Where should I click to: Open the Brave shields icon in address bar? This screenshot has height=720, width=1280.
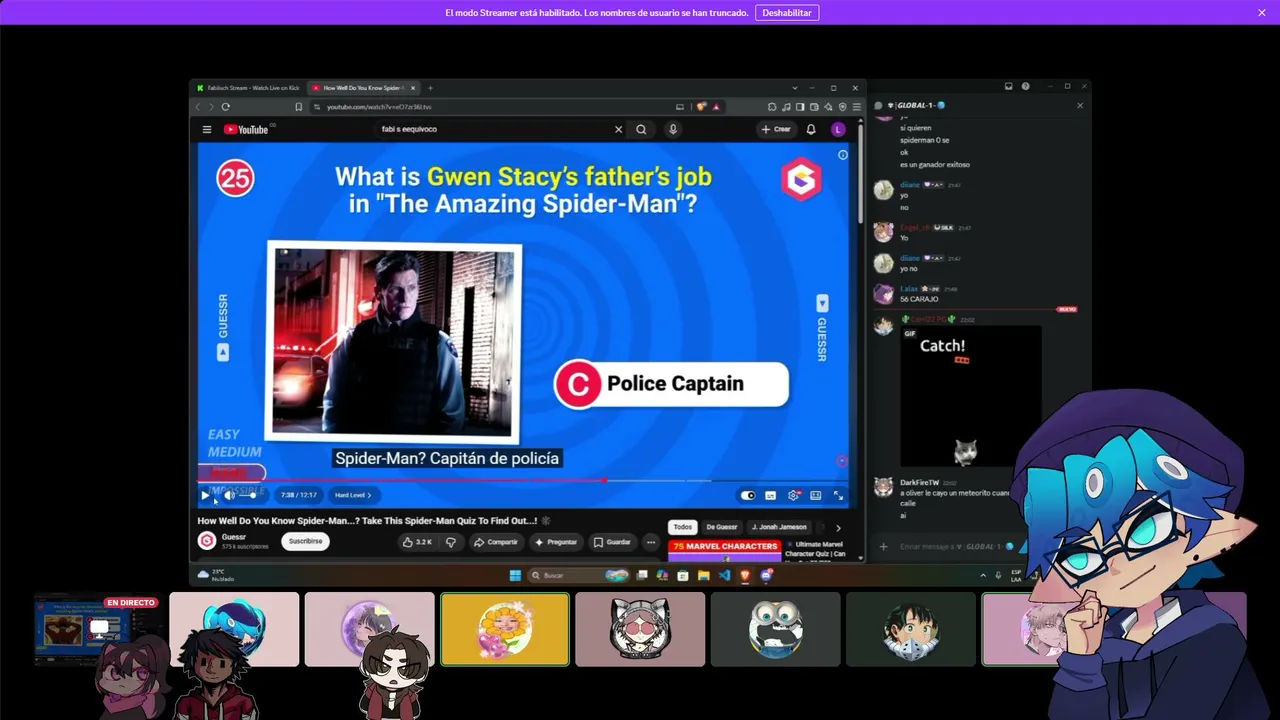click(701, 107)
